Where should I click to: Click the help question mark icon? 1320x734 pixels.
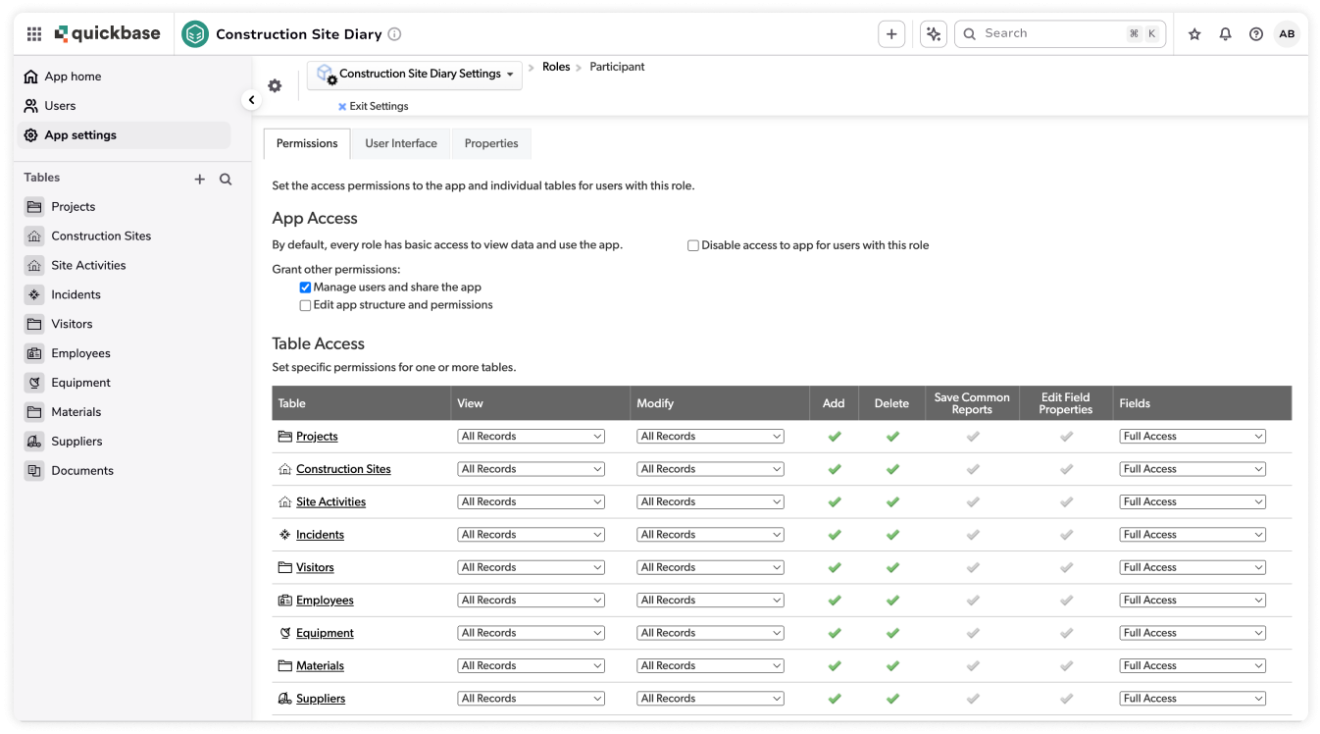point(1256,32)
